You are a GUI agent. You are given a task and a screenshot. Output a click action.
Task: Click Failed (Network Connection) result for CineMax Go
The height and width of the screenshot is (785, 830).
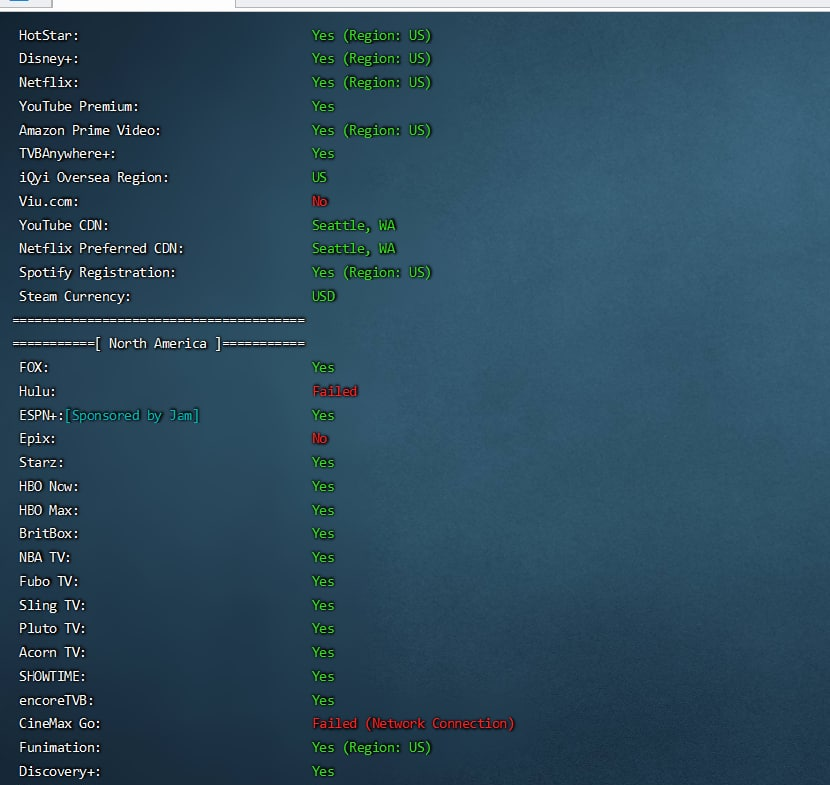tap(413, 724)
